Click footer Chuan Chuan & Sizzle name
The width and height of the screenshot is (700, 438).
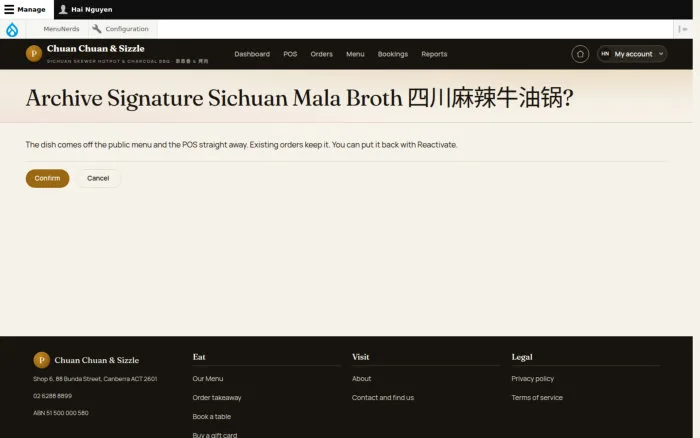[96, 360]
